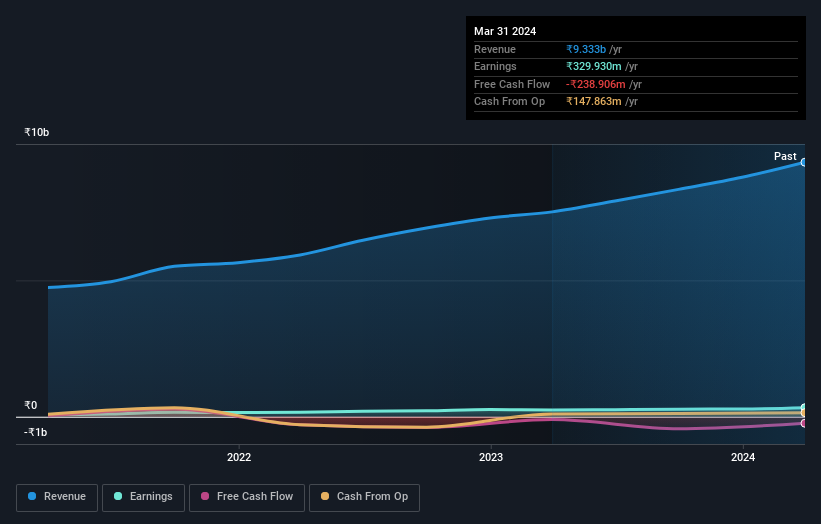Screen dimensions: 821x524
Task: Click the Free Cash Flow label in tooltip
Action: pyautogui.click(x=512, y=84)
